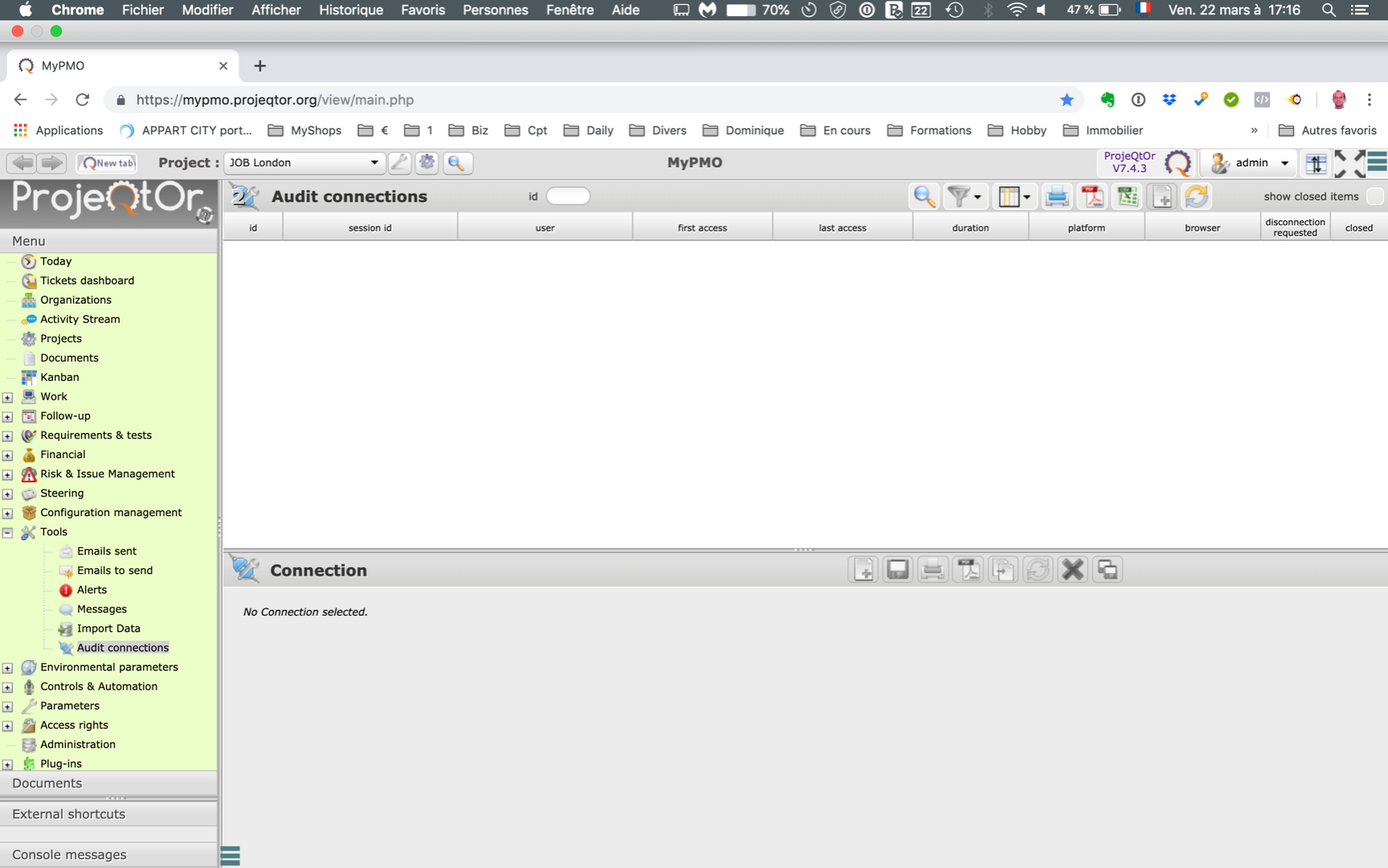1388x868 pixels.
Task: Click the quick search magnifier in list toolbar
Action: point(924,196)
